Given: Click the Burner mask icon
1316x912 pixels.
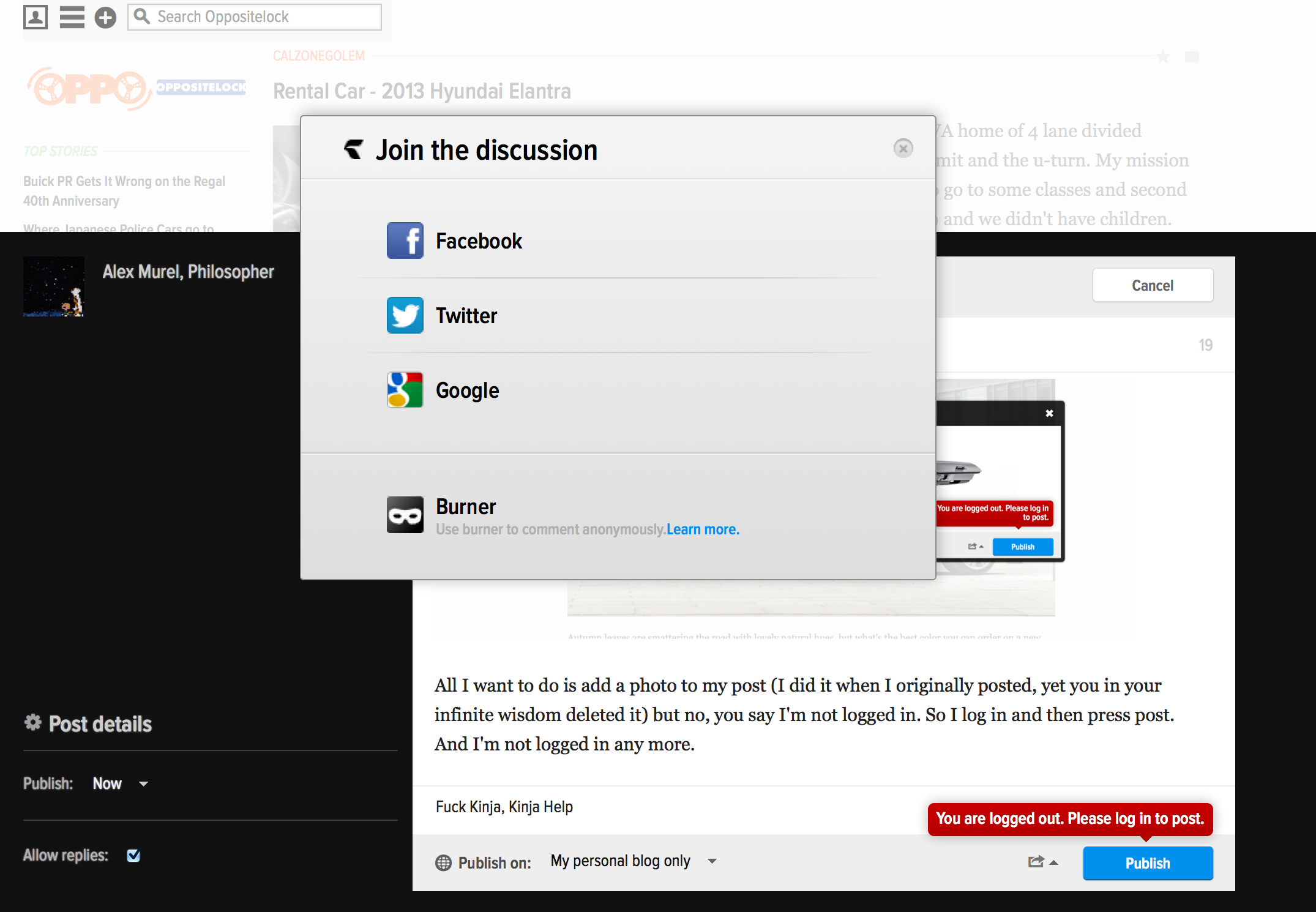Looking at the screenshot, I should [x=405, y=515].
